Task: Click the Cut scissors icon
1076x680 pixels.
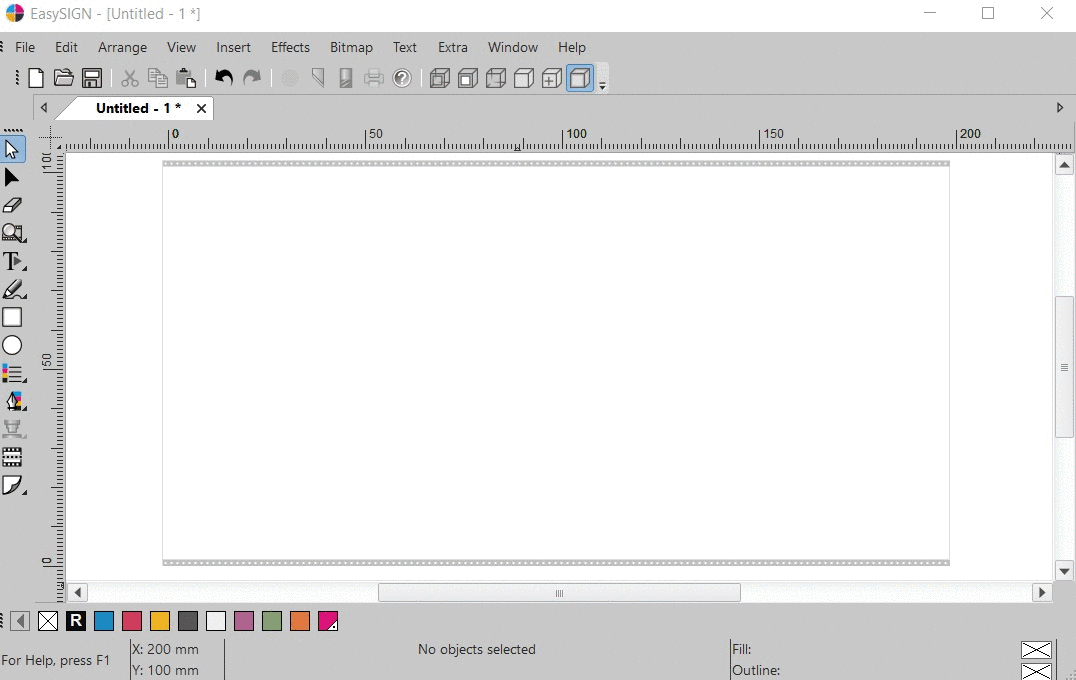Action: tap(130, 78)
